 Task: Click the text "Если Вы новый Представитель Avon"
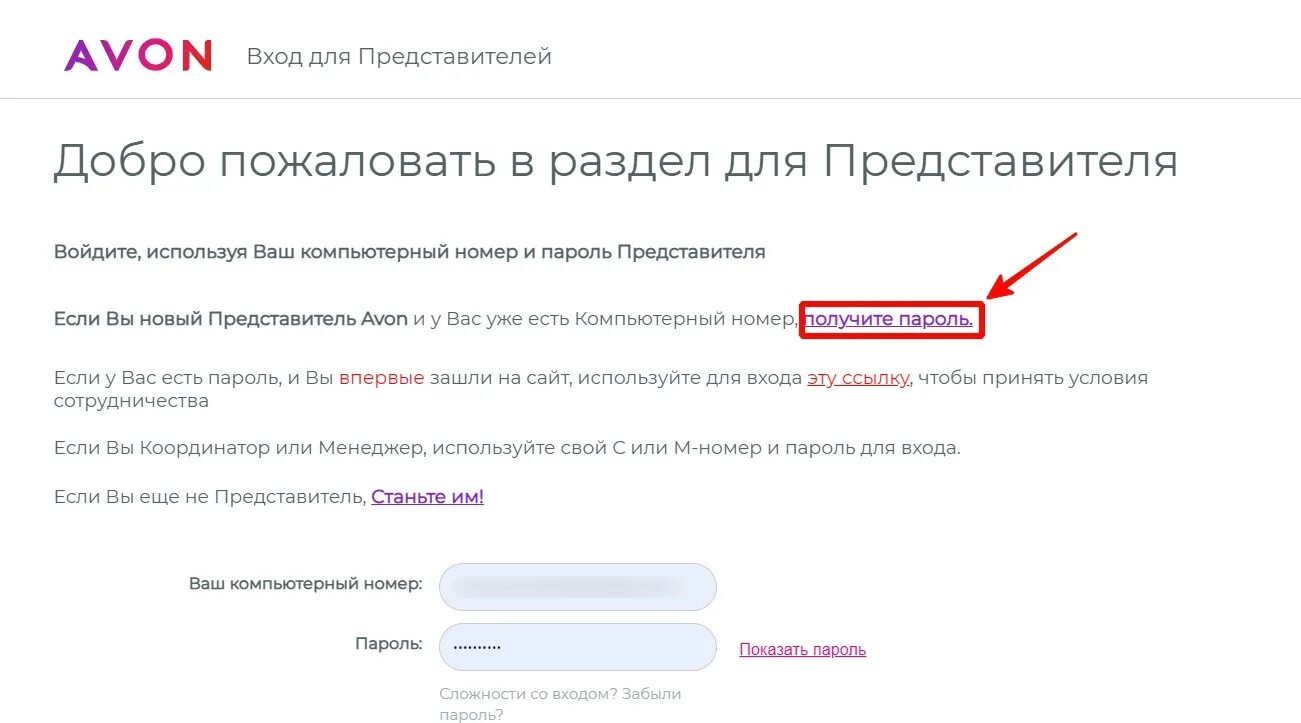tap(231, 319)
